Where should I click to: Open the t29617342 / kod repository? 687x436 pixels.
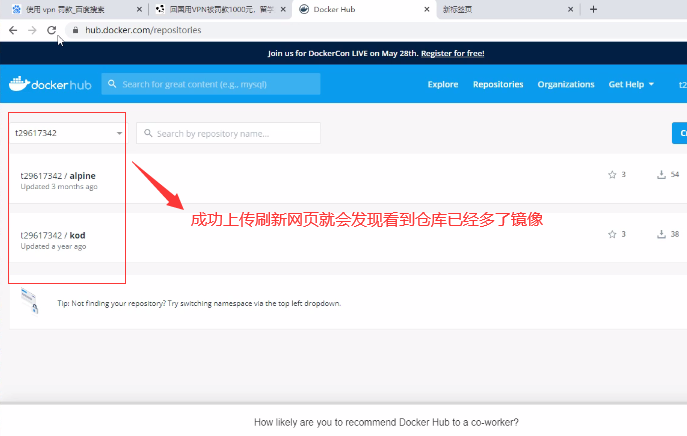point(53,235)
